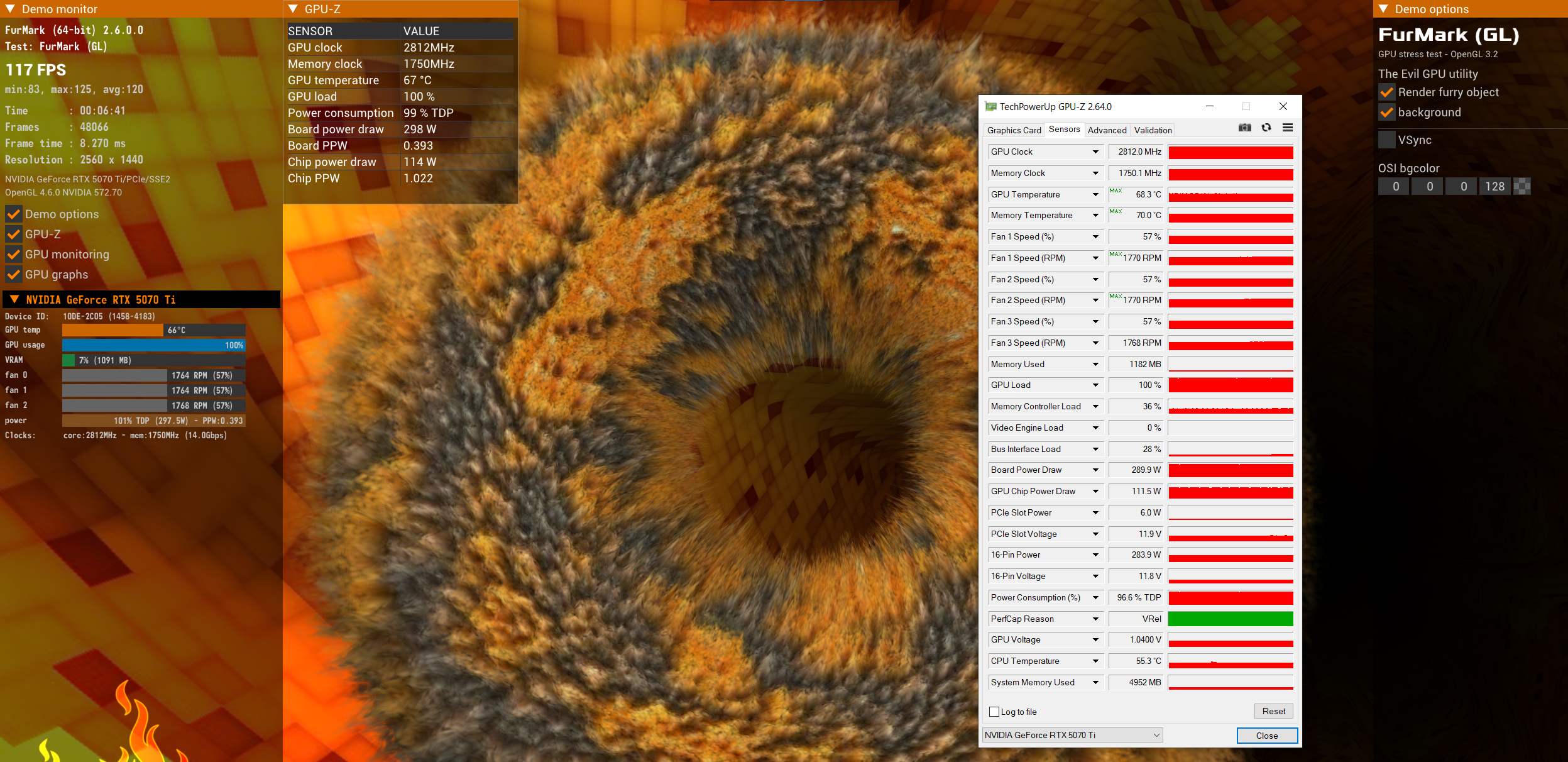1568x762 pixels.
Task: Disable the Render furry object checkbox
Action: pyautogui.click(x=1387, y=92)
